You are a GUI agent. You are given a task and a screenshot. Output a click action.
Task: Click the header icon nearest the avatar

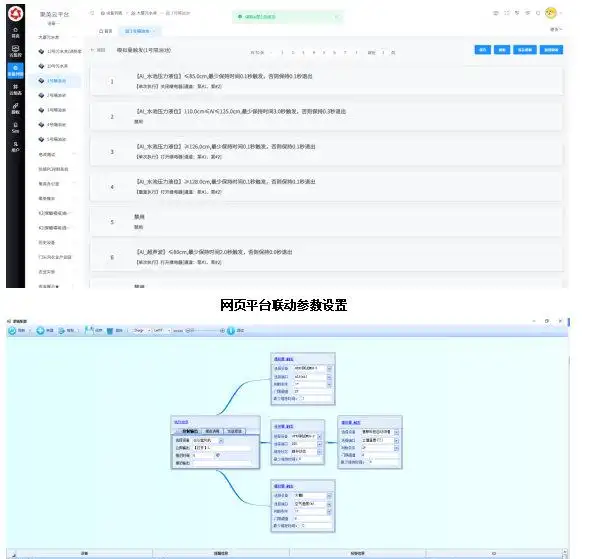point(538,13)
